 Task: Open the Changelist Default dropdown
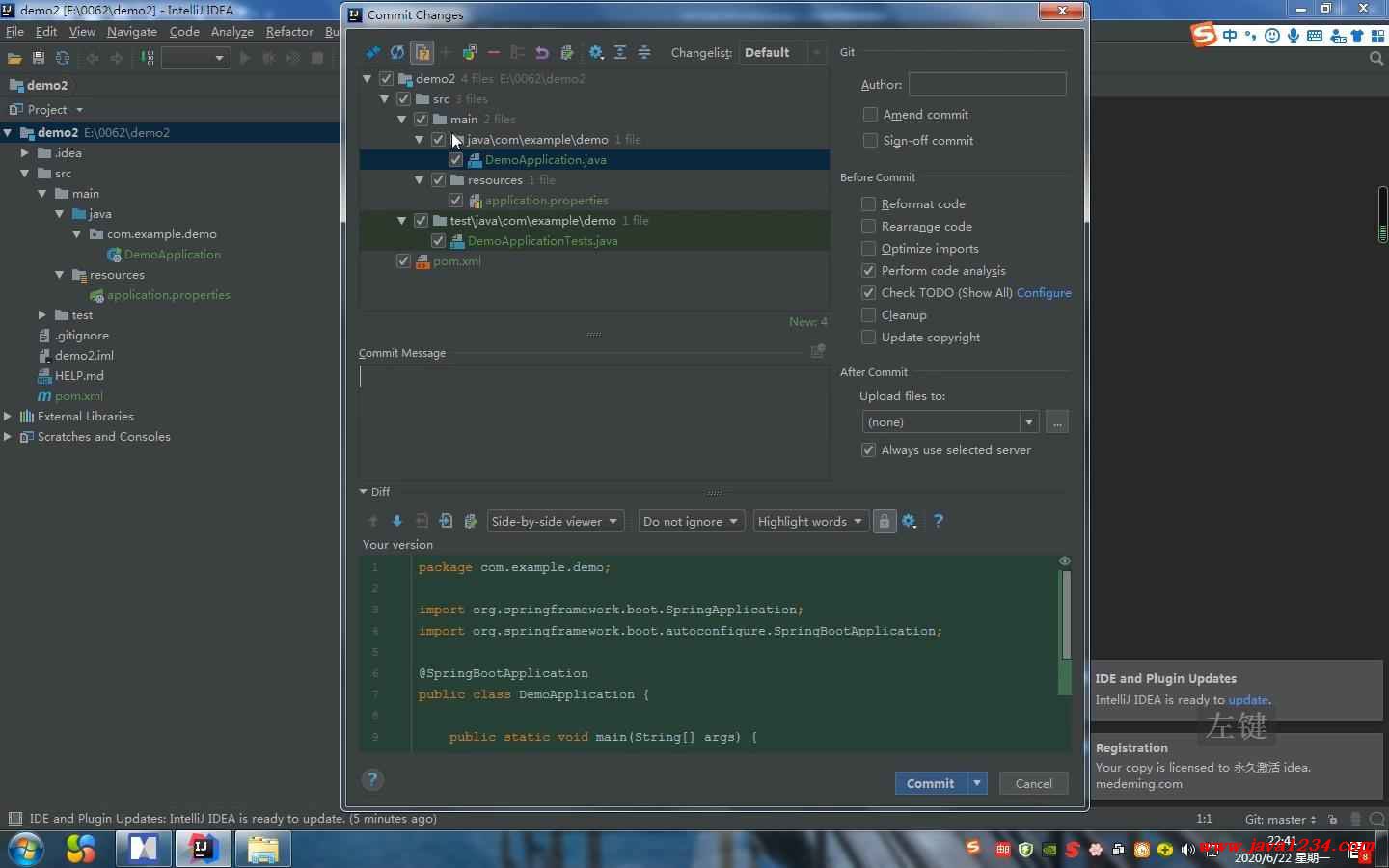click(781, 52)
